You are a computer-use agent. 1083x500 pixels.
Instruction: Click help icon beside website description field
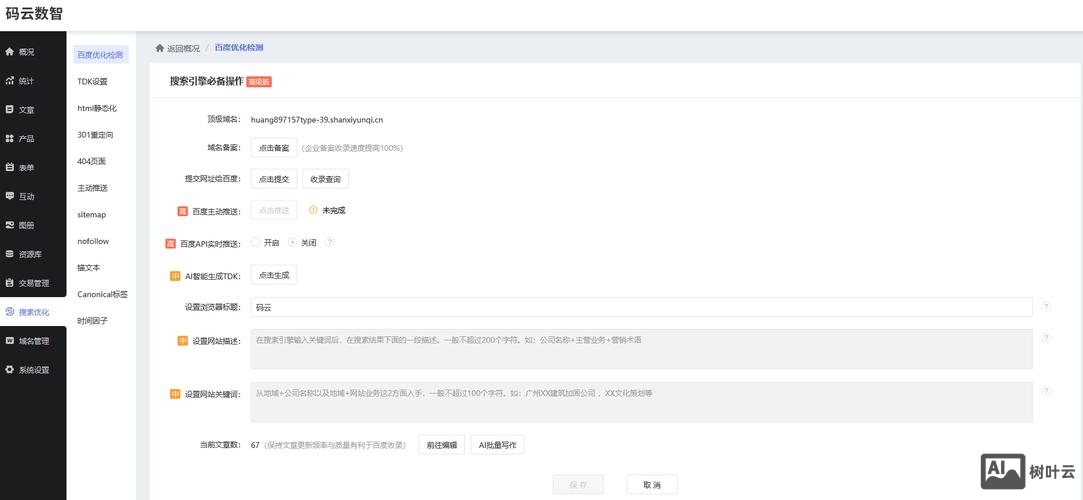click(1046, 338)
